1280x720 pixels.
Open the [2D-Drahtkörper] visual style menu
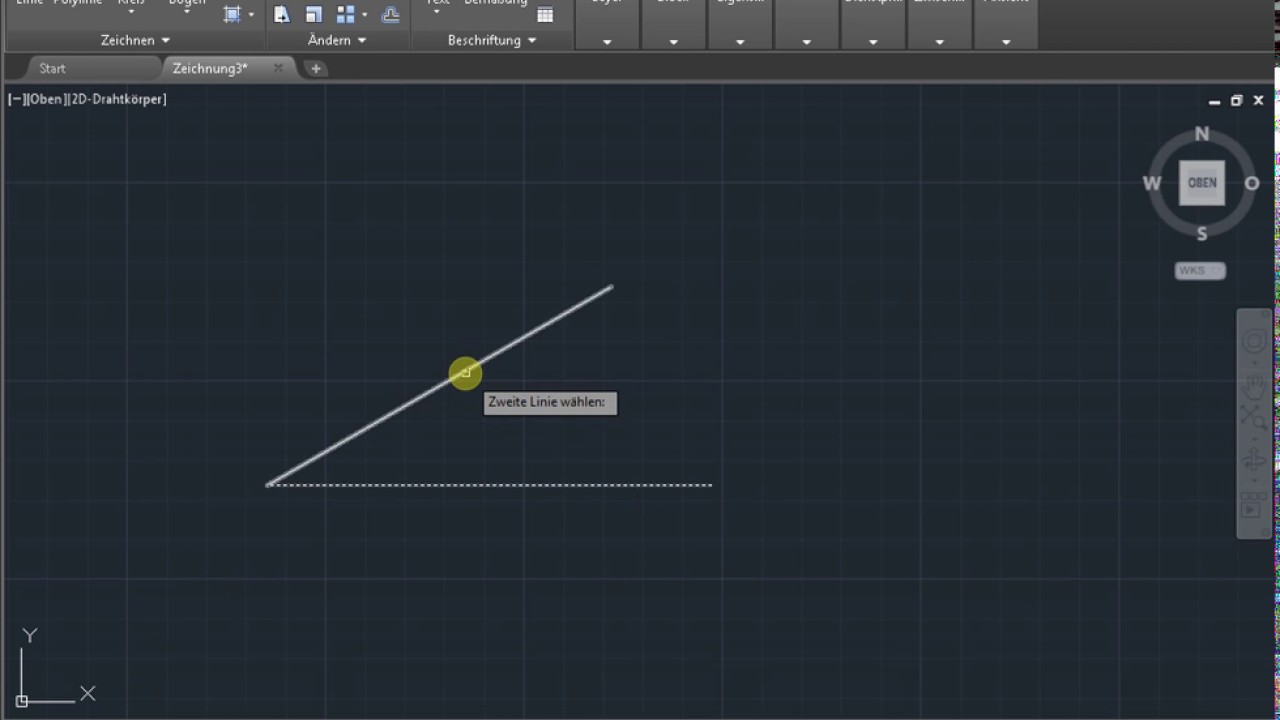pyautogui.click(x=116, y=99)
